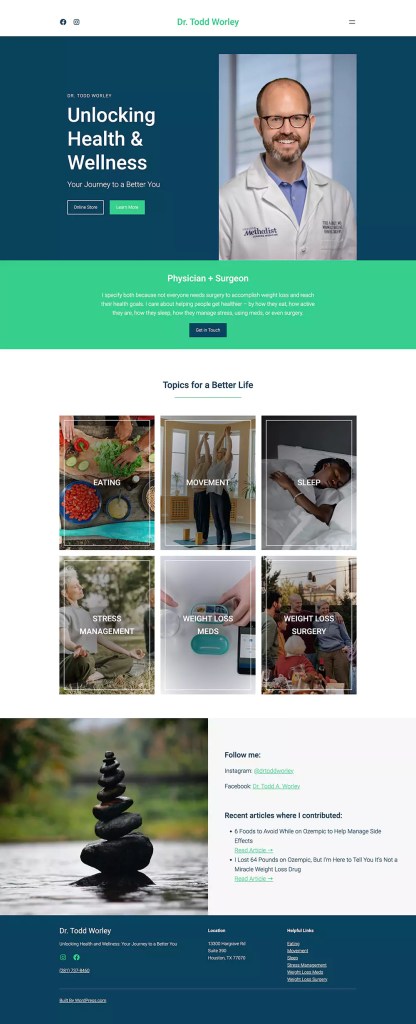This screenshot has width=416, height=1024.
Task: Open the Instagram icon in the header
Action: coord(76,22)
